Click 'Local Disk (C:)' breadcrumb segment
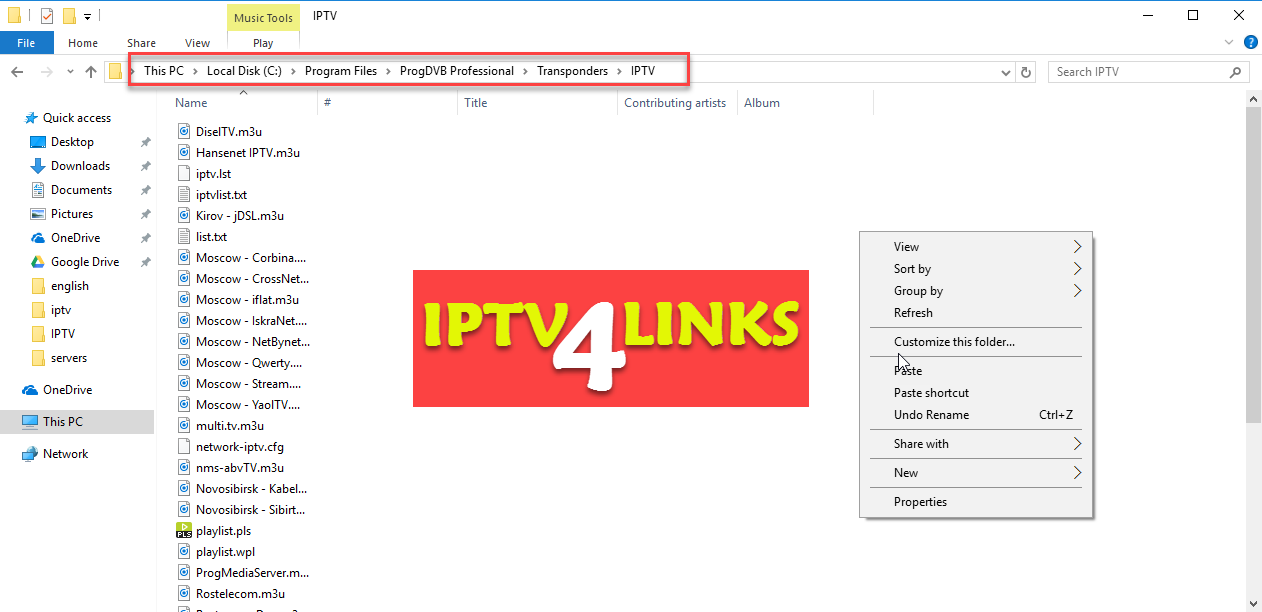 [x=244, y=71]
